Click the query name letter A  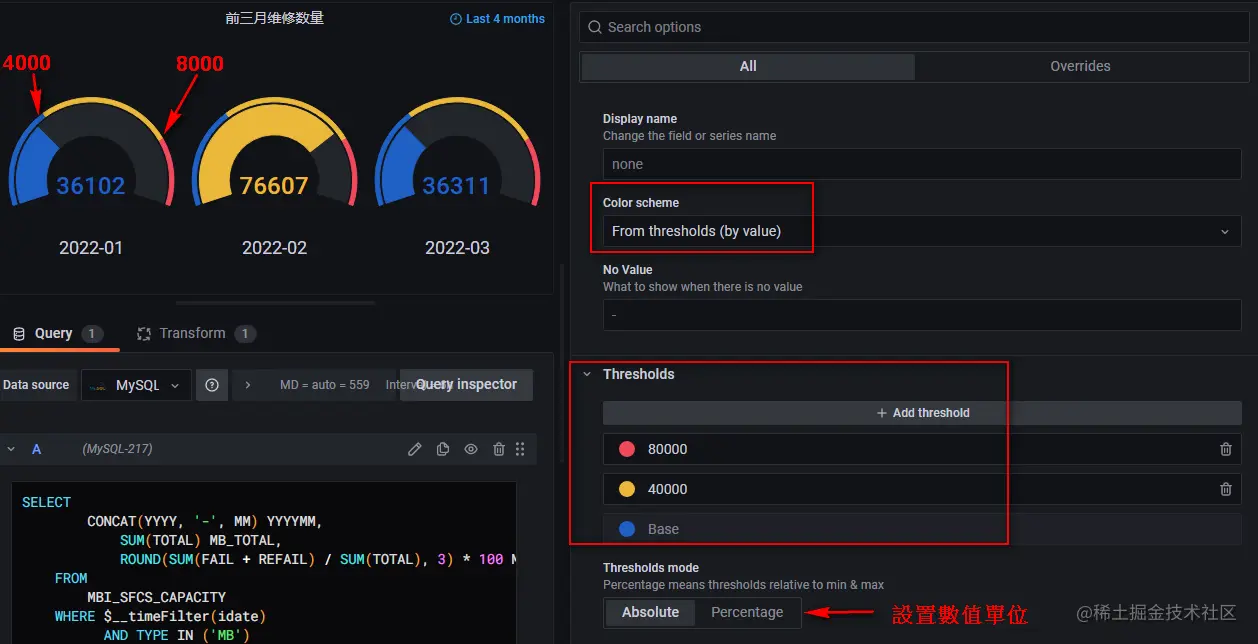point(37,449)
